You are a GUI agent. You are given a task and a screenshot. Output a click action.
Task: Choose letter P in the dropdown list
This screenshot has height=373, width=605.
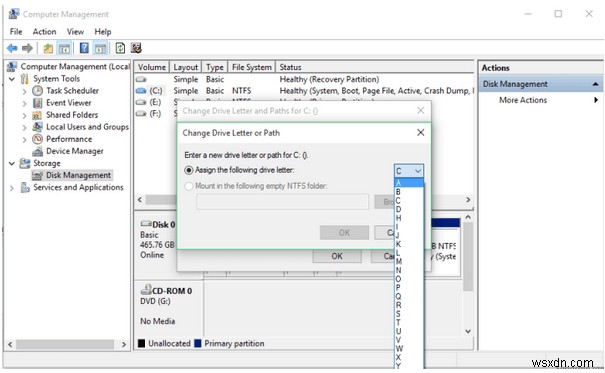click(x=409, y=287)
